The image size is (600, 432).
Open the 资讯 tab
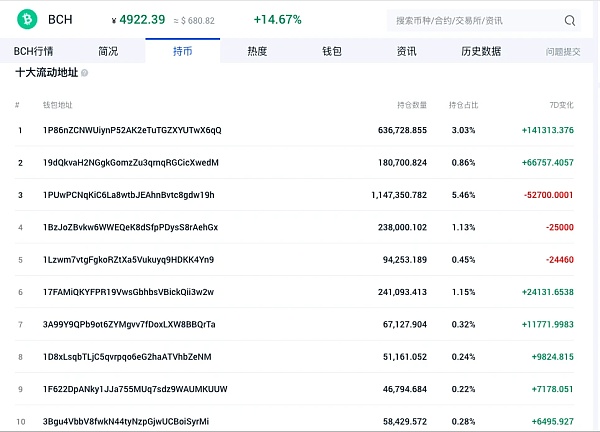pos(406,51)
